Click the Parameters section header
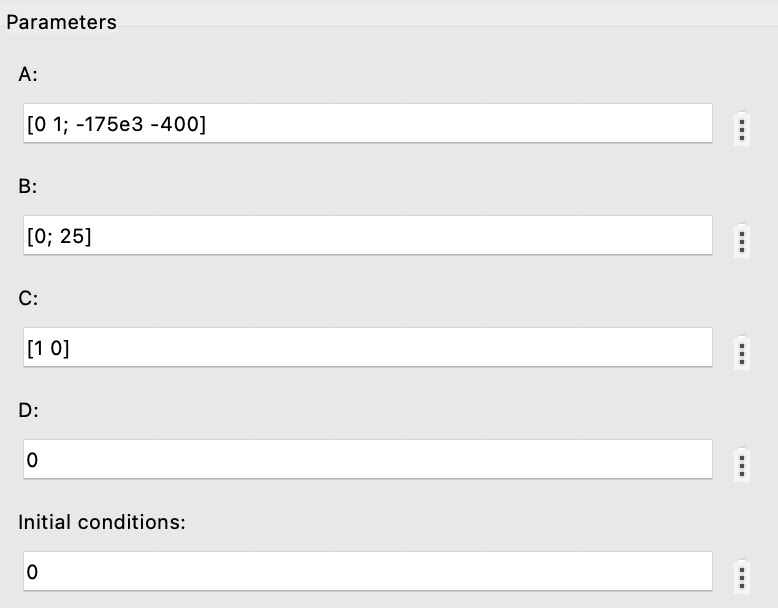 (61, 22)
